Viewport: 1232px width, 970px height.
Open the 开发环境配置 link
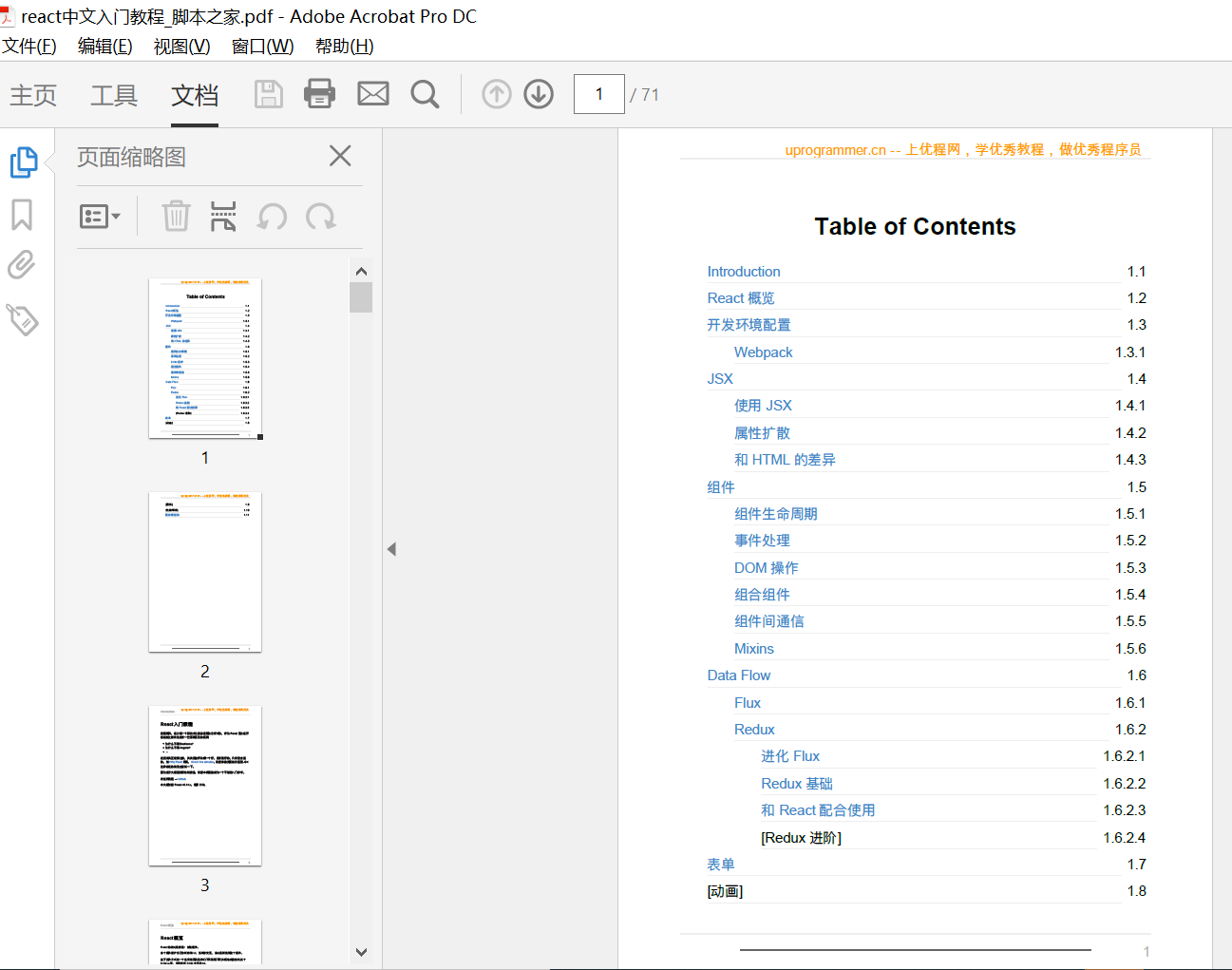click(x=749, y=325)
